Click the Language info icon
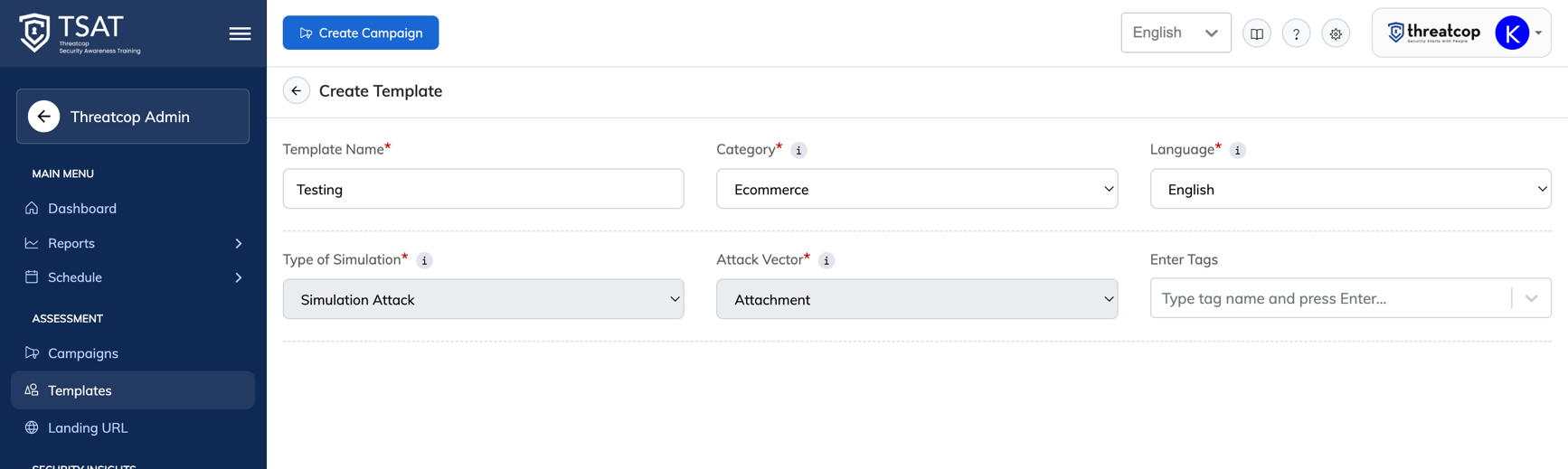1568x469 pixels. [x=1237, y=150]
